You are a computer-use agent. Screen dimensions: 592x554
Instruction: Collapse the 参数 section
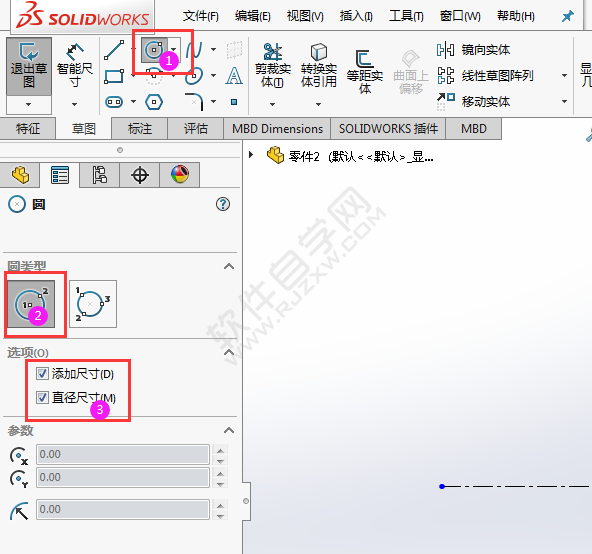[x=229, y=430]
